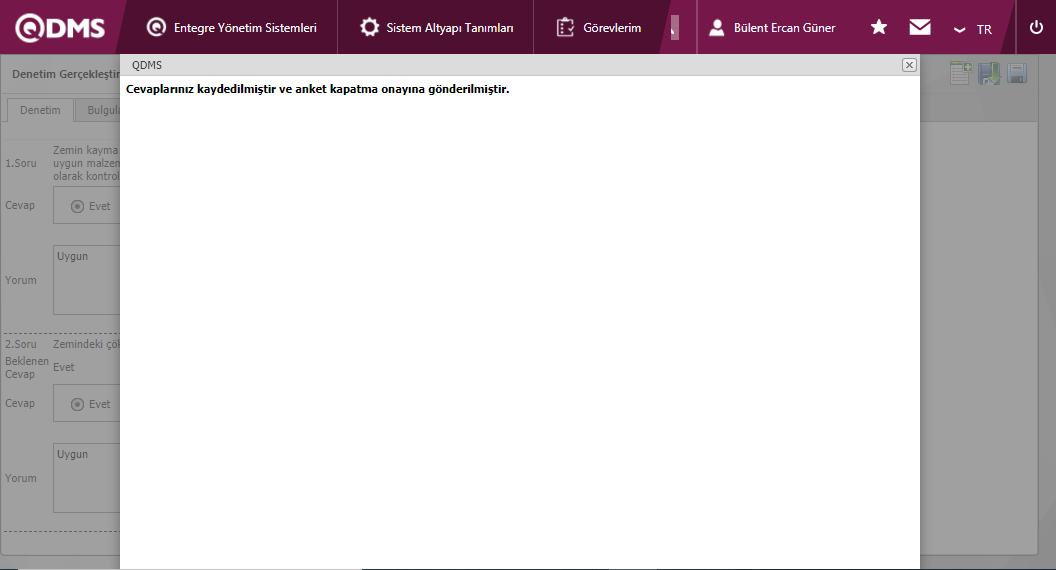Click the QDMS dialog title text
Viewport: 1056px width, 570px height.
(x=147, y=65)
